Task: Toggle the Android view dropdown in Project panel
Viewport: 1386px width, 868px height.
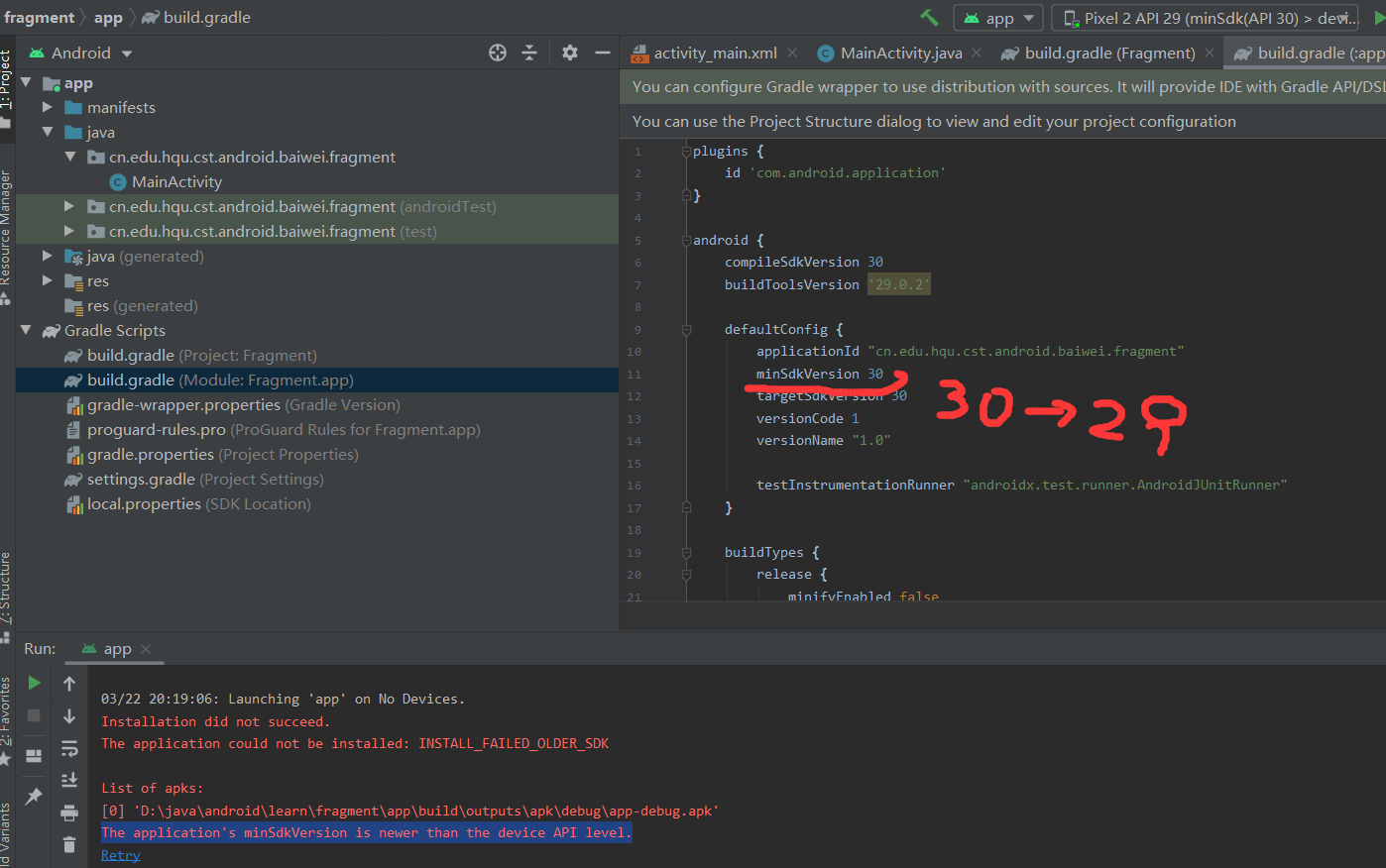Action: pos(79,52)
